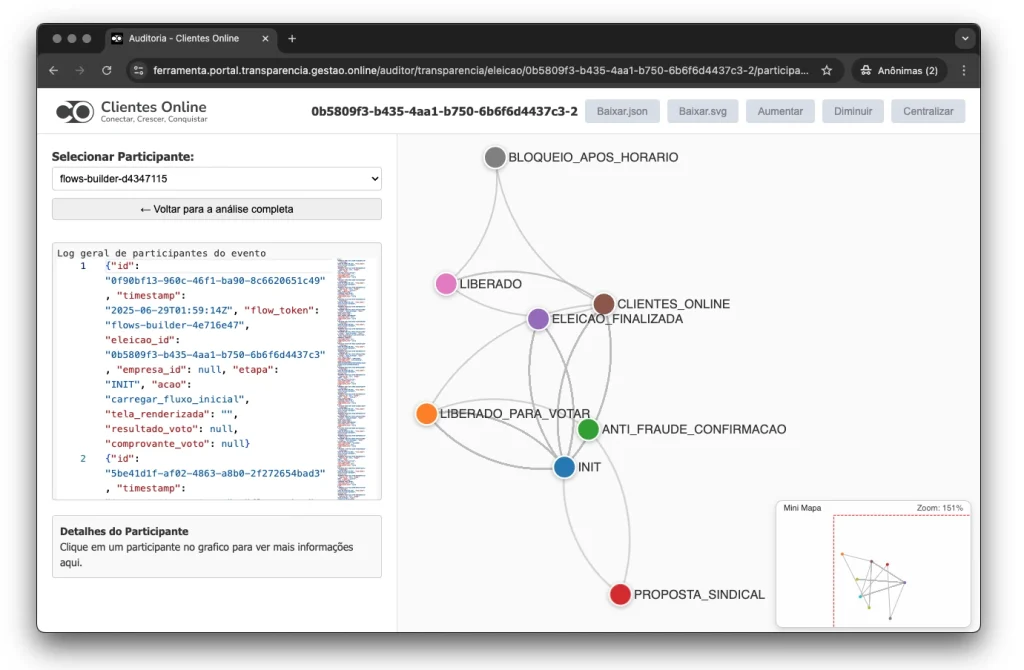Open the Chrome three-dot menu

coord(963,71)
